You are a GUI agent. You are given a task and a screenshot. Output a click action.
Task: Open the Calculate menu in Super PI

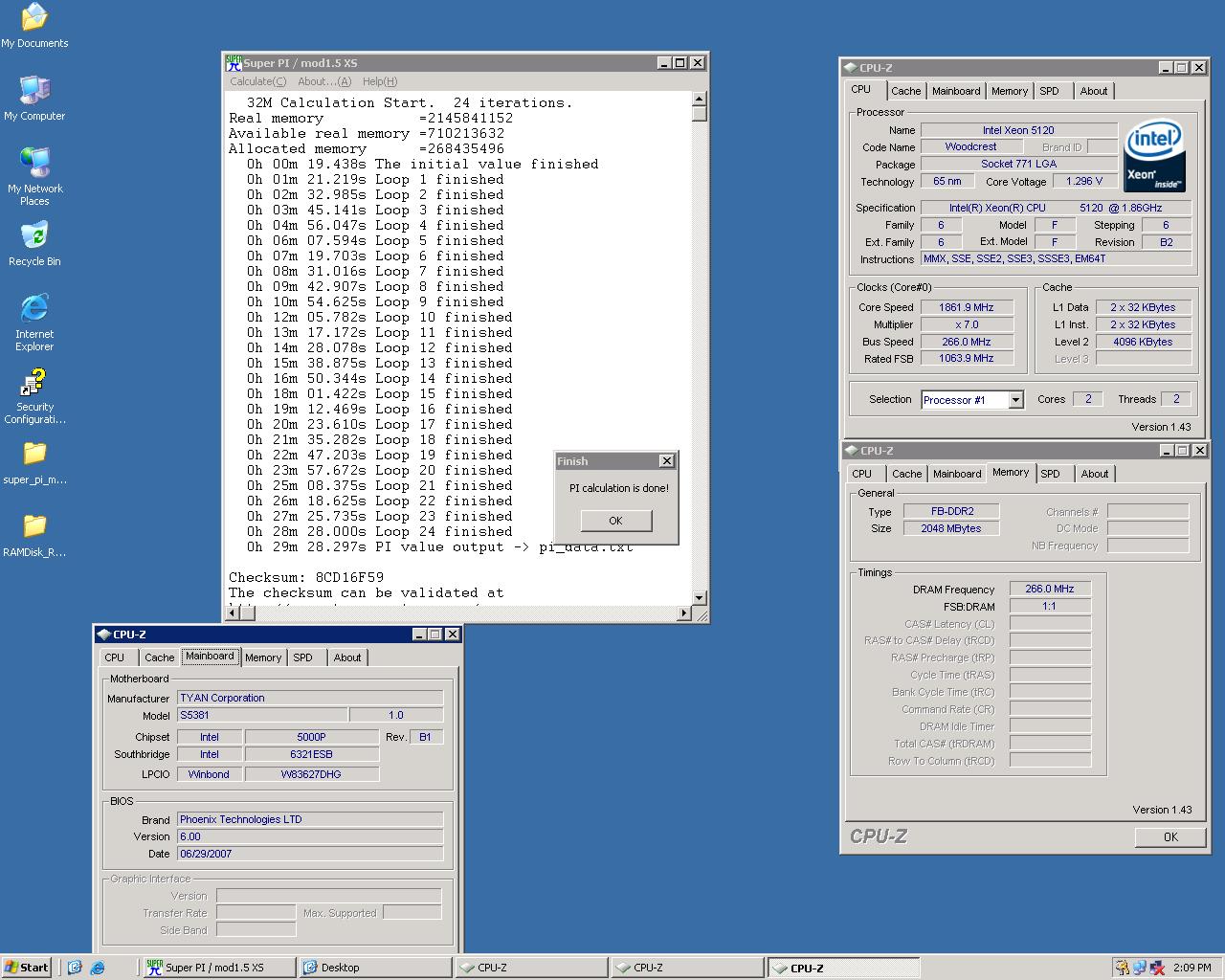pyautogui.click(x=257, y=81)
